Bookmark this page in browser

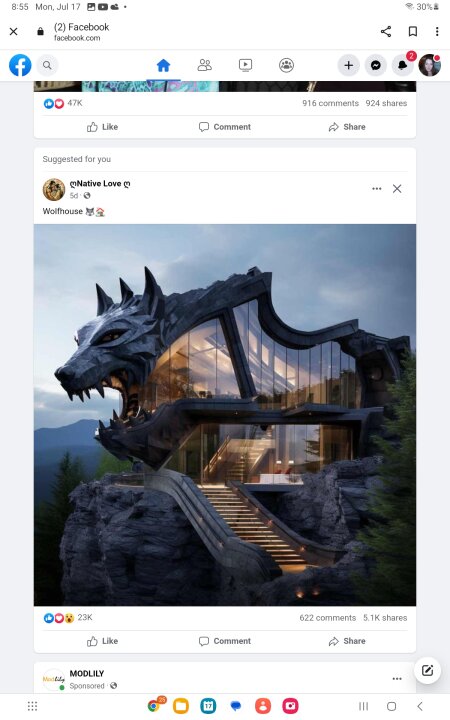point(413,32)
